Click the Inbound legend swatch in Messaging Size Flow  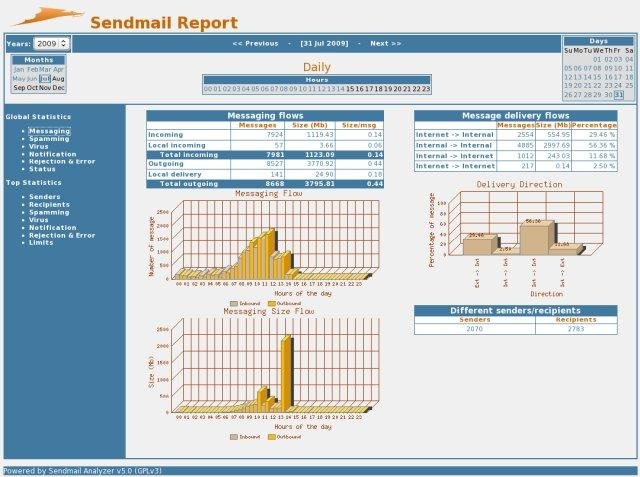tap(235, 438)
